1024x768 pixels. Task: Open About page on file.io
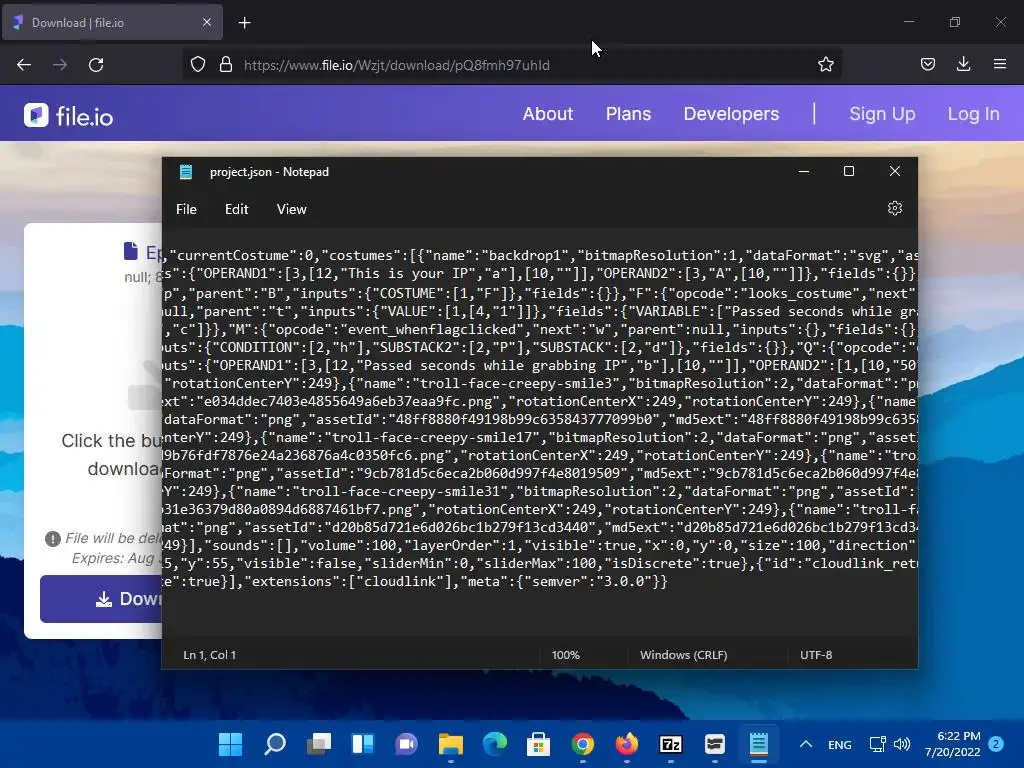[547, 114]
